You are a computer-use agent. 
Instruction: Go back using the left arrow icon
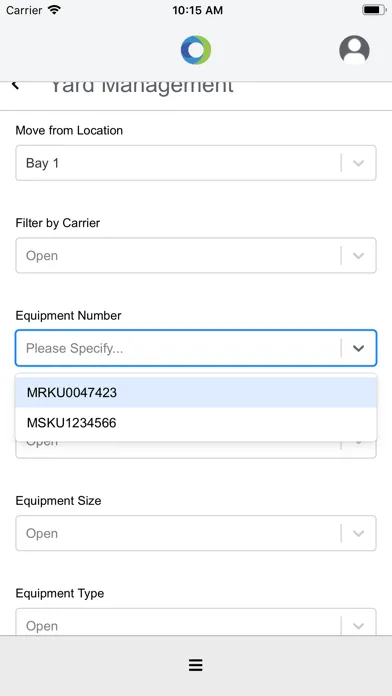(x=16, y=85)
